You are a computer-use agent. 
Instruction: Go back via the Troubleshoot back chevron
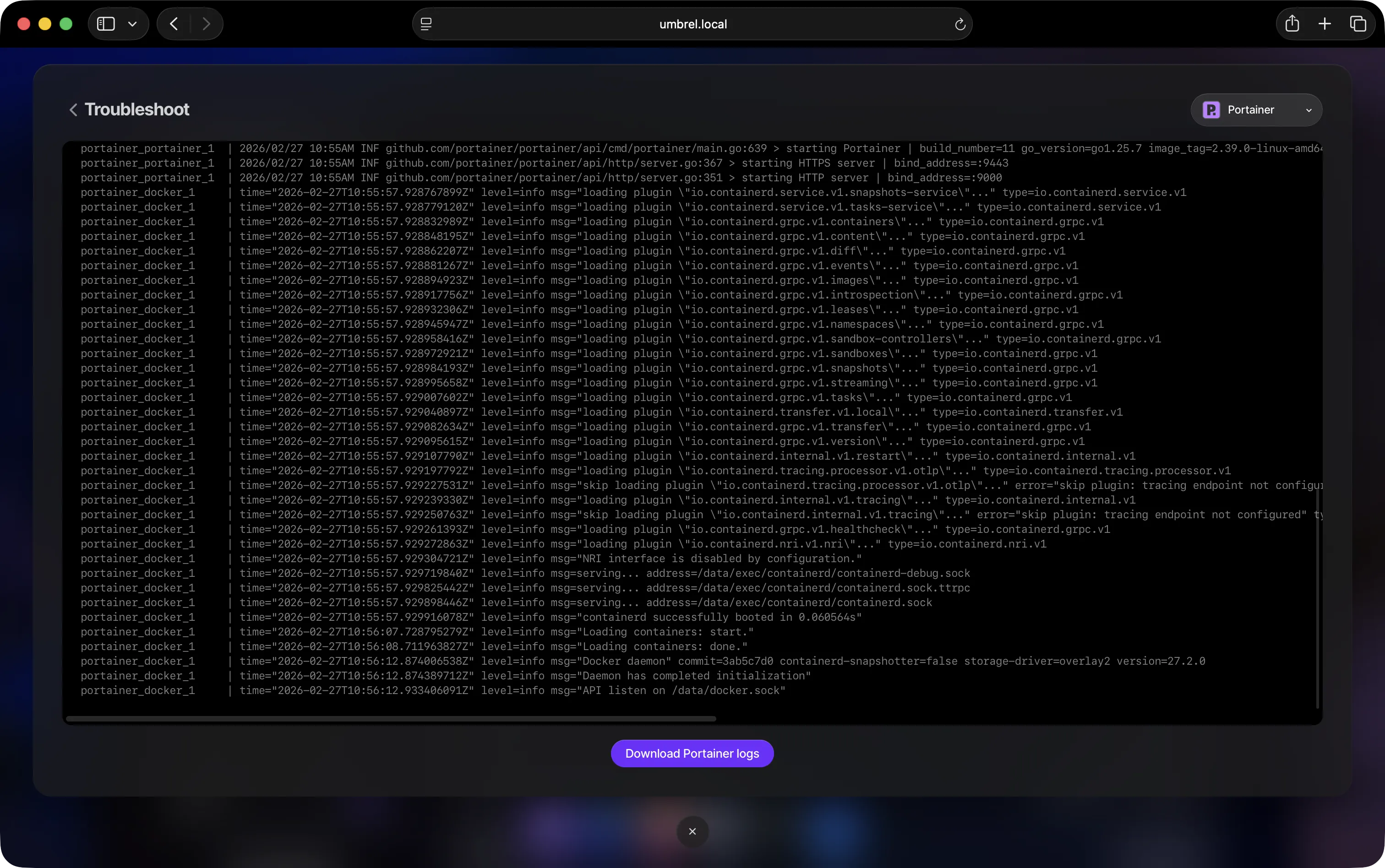click(x=73, y=109)
